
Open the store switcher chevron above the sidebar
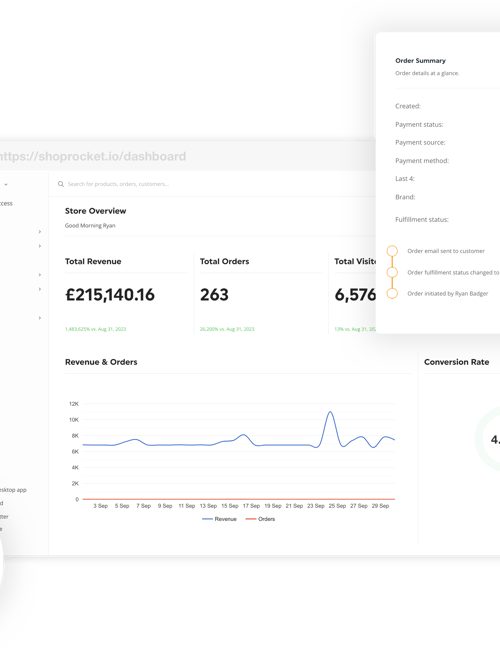pos(6,184)
